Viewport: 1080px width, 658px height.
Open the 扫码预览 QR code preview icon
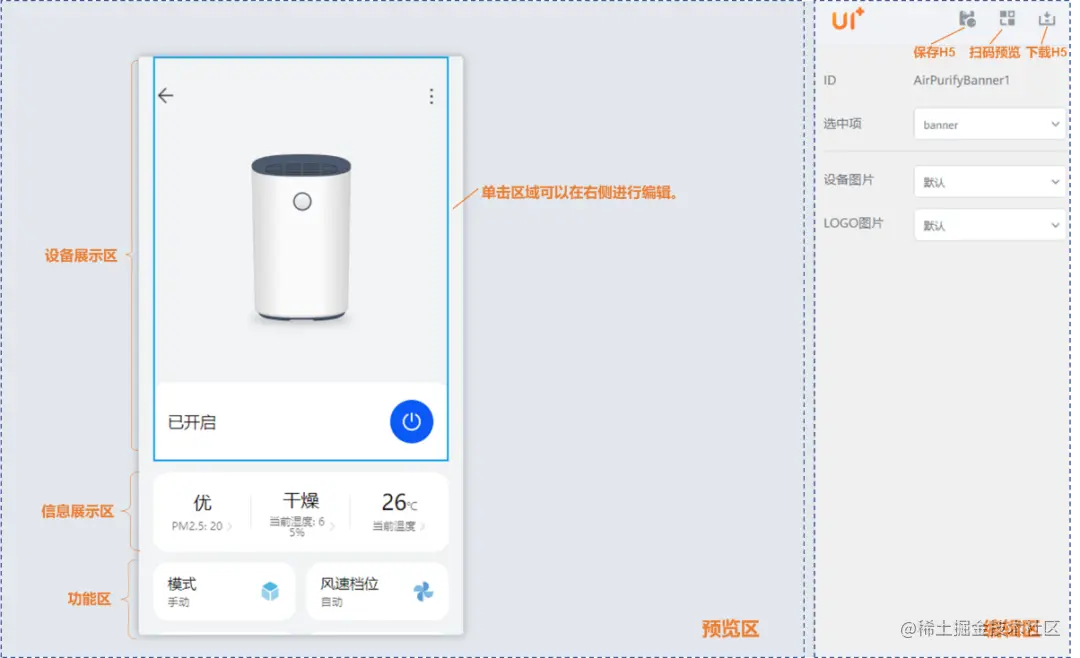tap(1007, 18)
